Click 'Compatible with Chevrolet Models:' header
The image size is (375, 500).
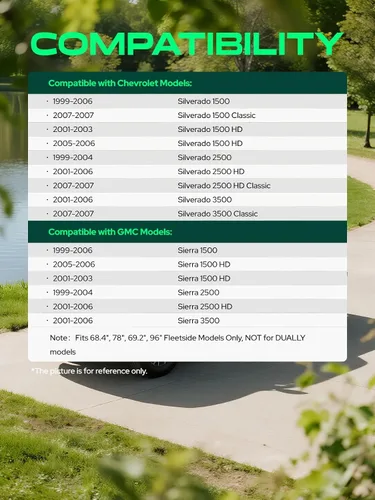(x=120, y=83)
